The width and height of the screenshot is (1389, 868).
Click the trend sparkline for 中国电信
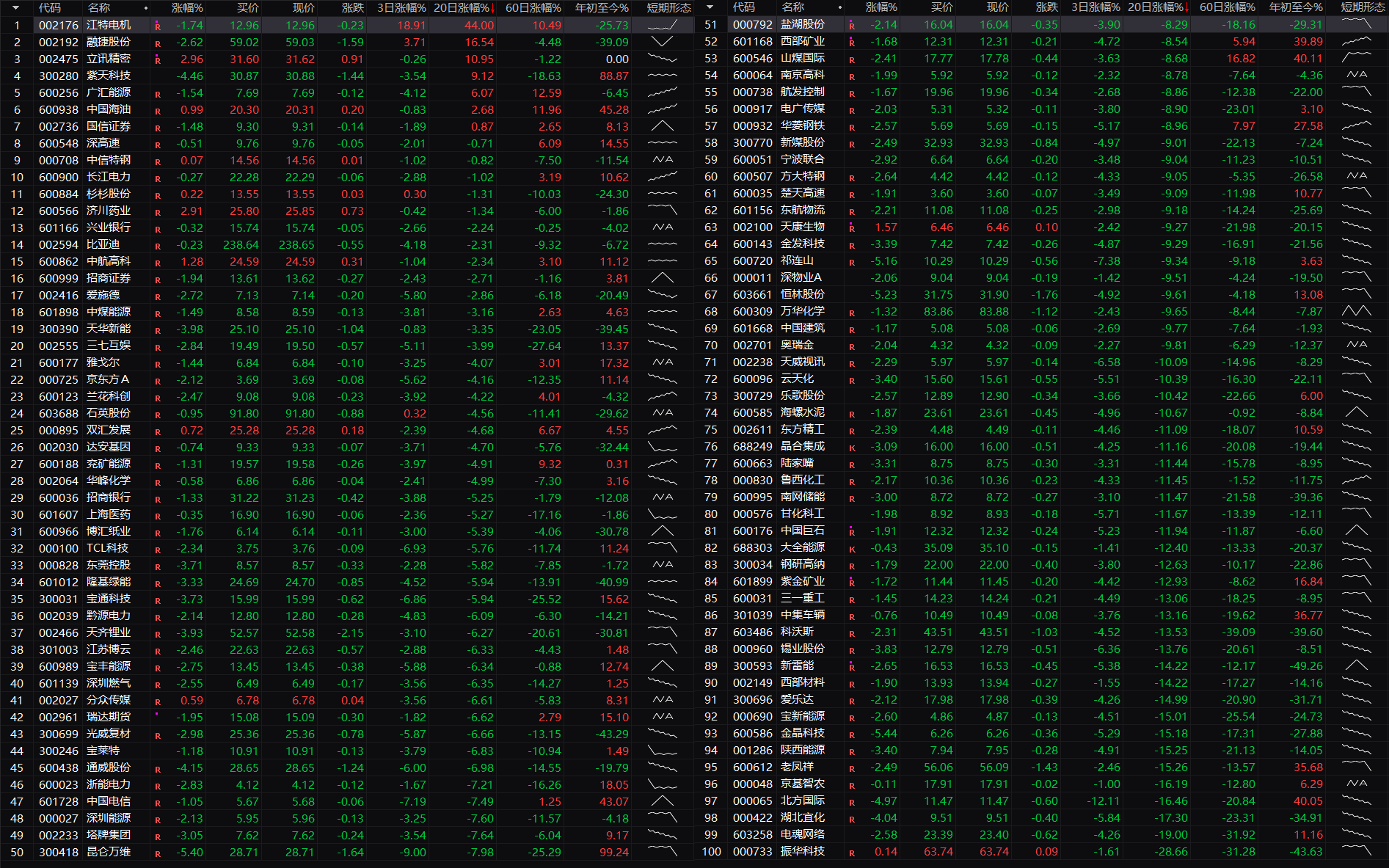tap(663, 801)
